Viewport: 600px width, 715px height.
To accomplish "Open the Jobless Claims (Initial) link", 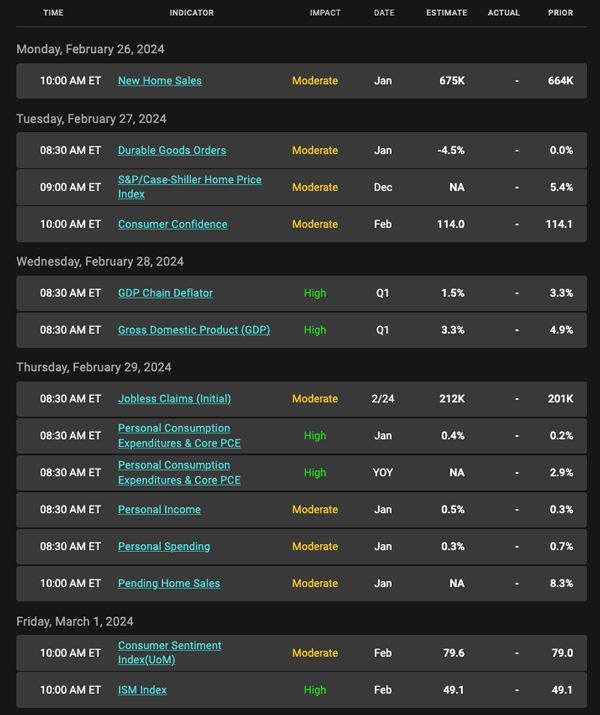I will coord(174,399).
